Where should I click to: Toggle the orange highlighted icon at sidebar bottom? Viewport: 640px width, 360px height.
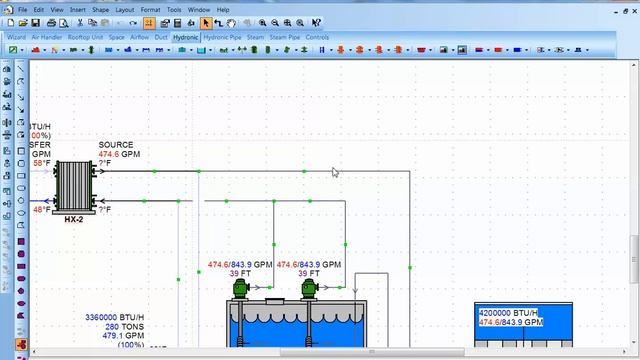[x=21, y=344]
